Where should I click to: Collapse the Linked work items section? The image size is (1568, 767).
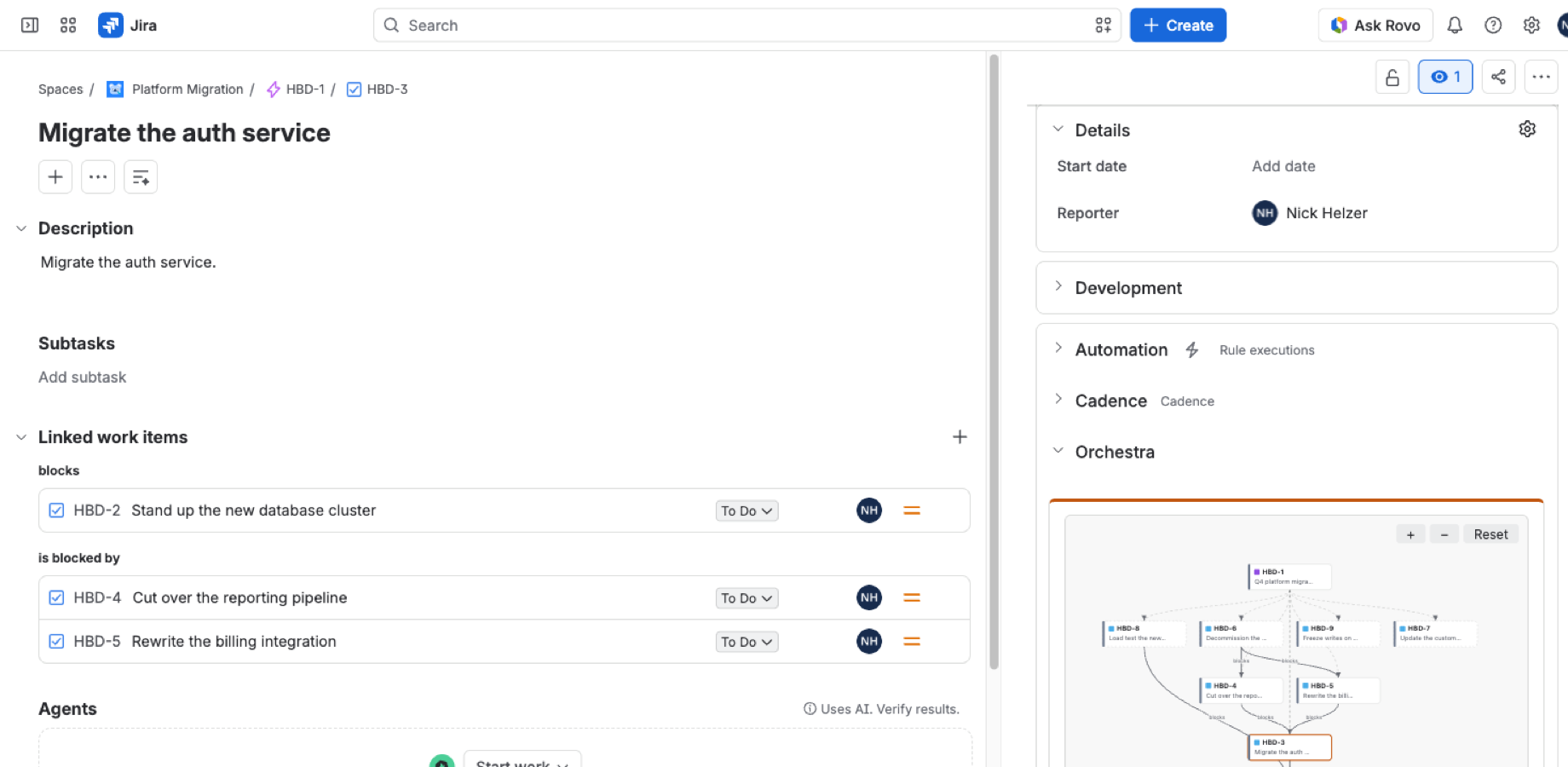21,437
